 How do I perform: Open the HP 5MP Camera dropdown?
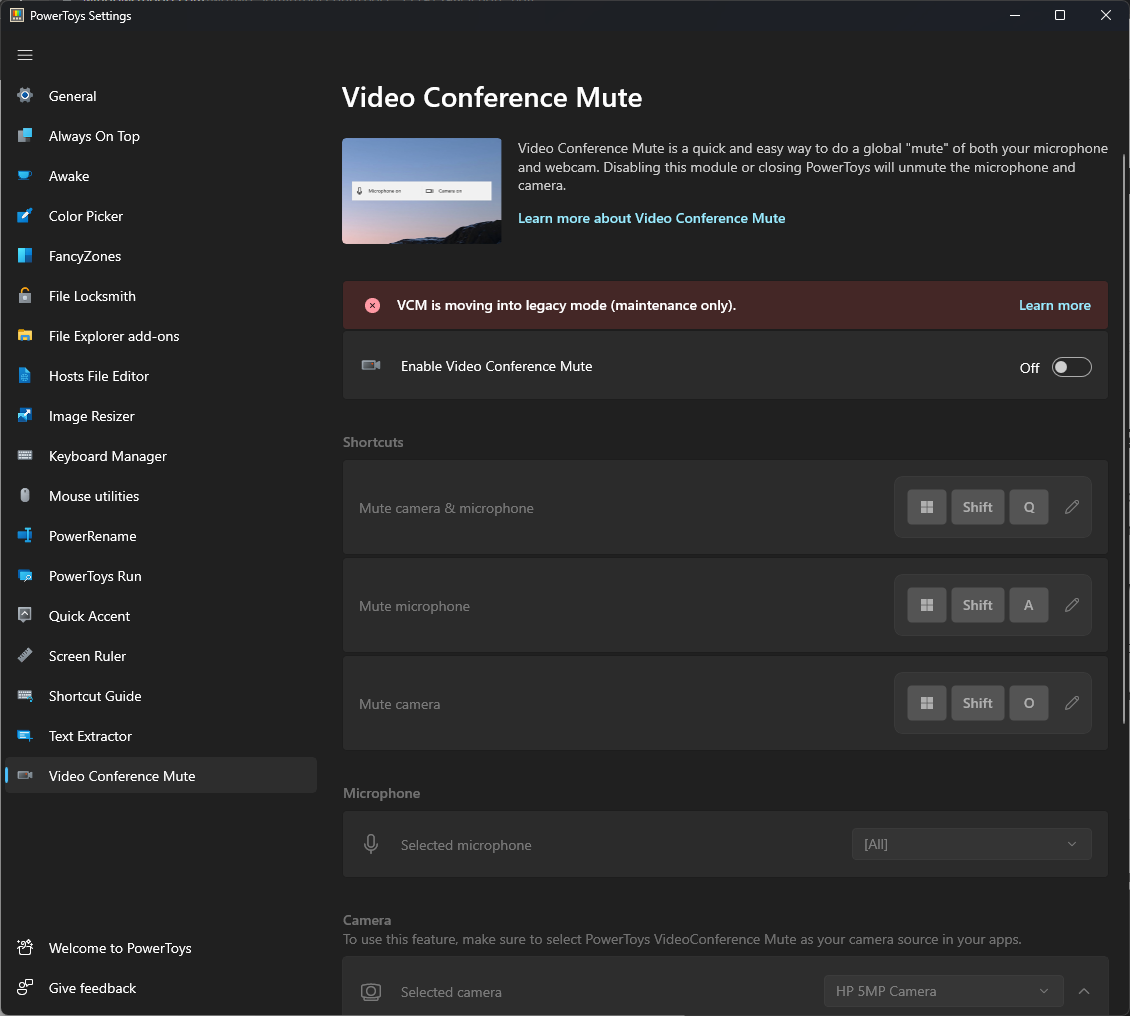pyautogui.click(x=942, y=991)
